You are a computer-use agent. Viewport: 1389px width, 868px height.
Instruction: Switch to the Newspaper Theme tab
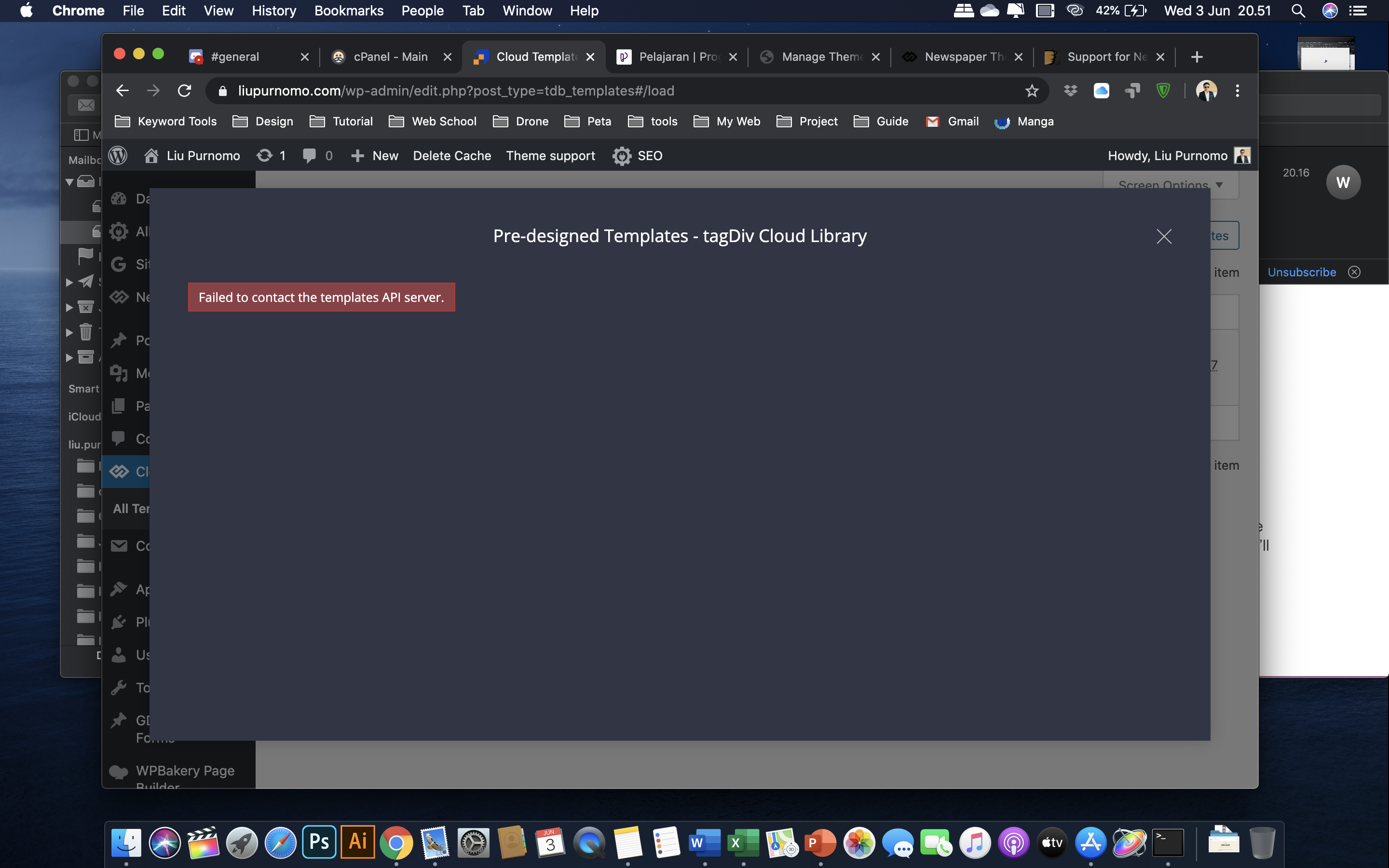tap(963, 57)
